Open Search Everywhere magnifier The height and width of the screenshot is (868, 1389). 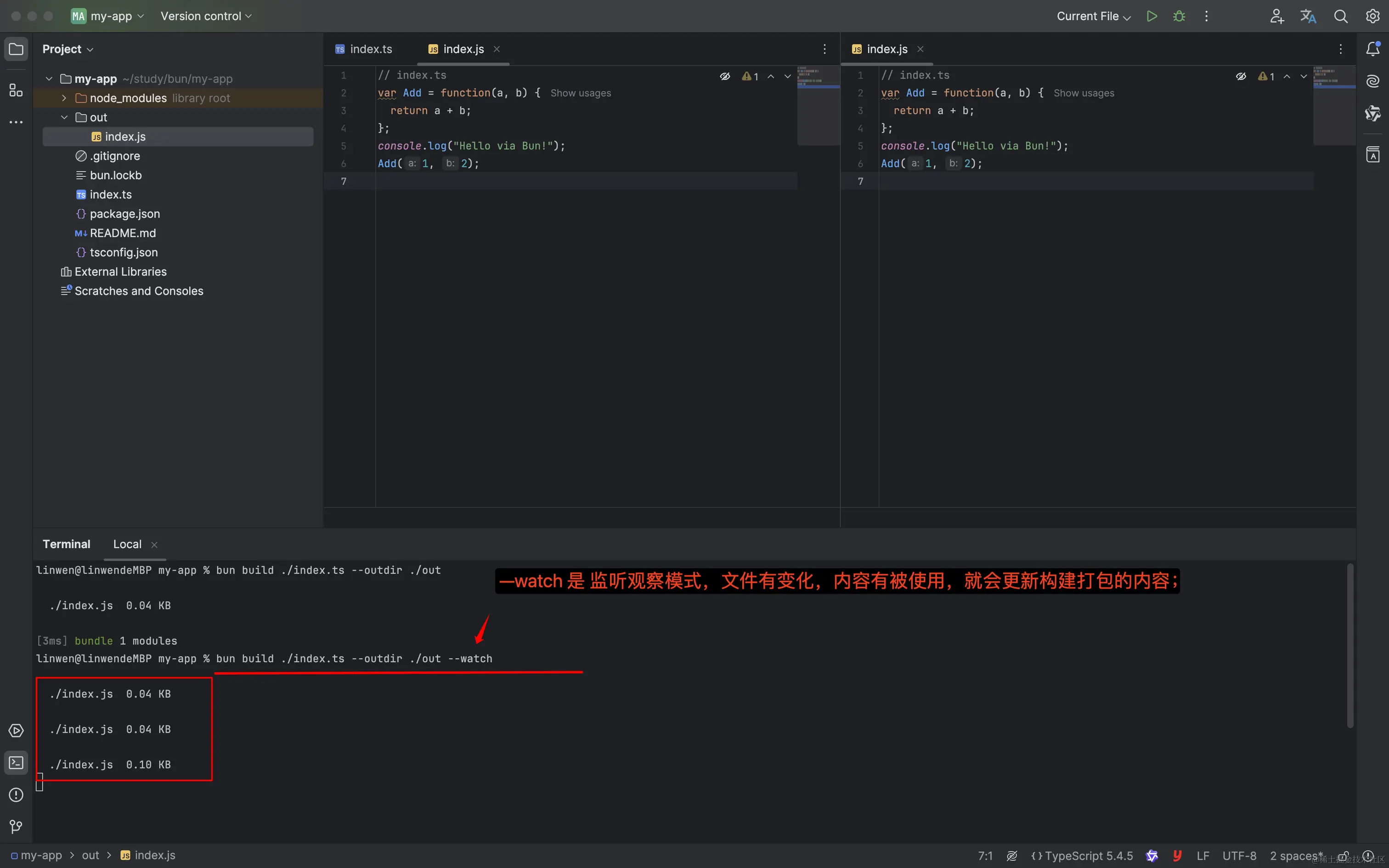point(1341,16)
